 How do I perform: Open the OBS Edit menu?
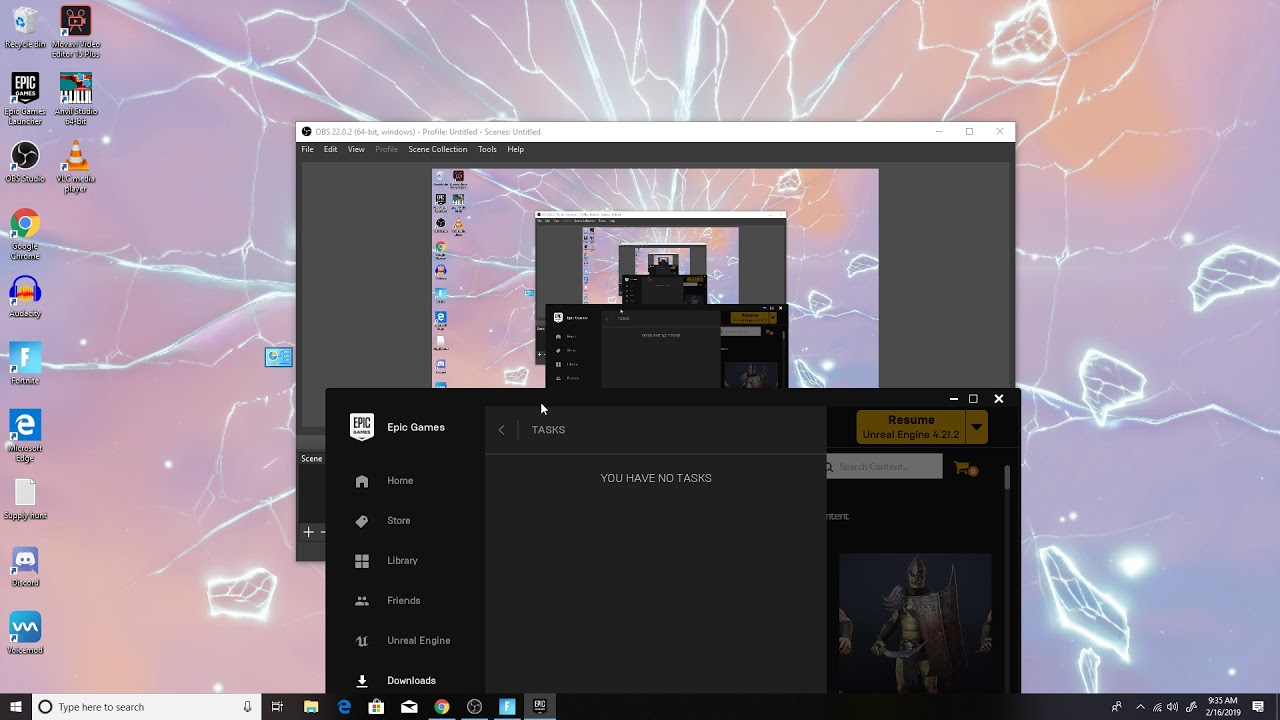pyautogui.click(x=330, y=149)
